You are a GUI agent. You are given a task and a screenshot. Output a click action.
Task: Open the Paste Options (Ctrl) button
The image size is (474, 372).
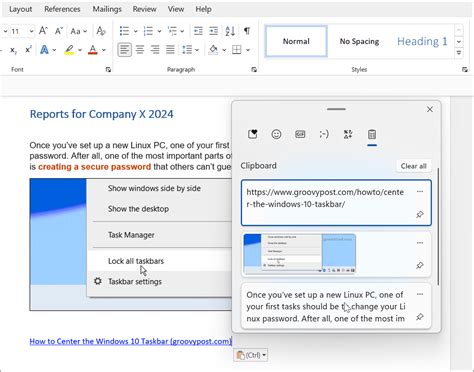[251, 355]
